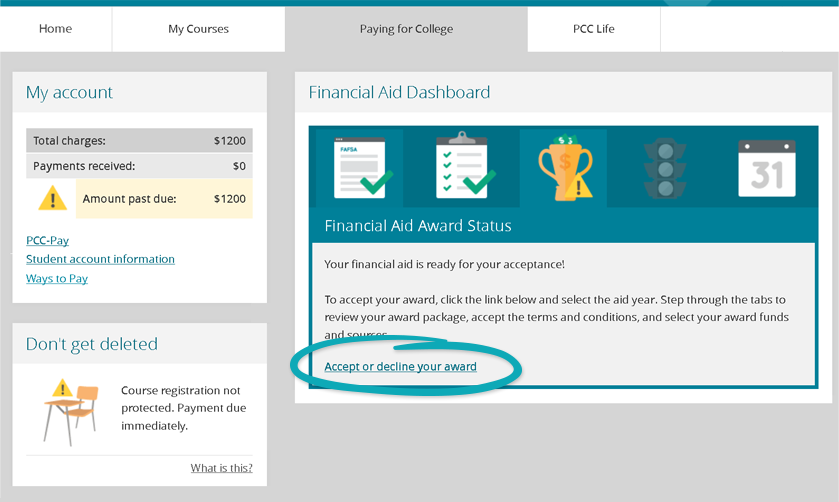Click 'Course registration not protected' notice text
Viewport: 839px width, 502px height.
pos(184,408)
